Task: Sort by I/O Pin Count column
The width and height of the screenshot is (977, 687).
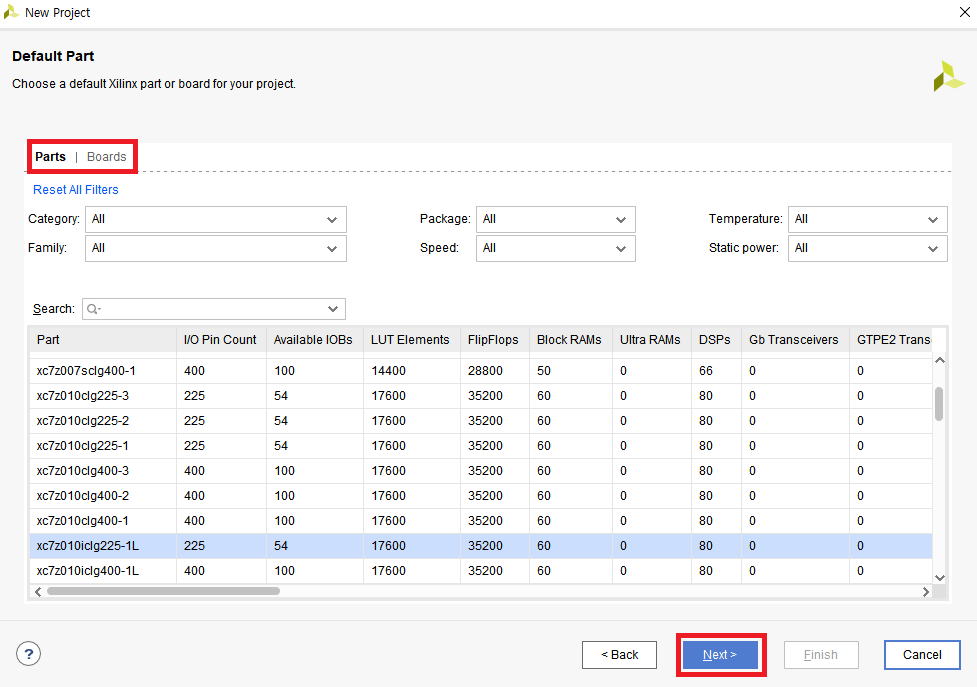Action: pyautogui.click(x=221, y=339)
